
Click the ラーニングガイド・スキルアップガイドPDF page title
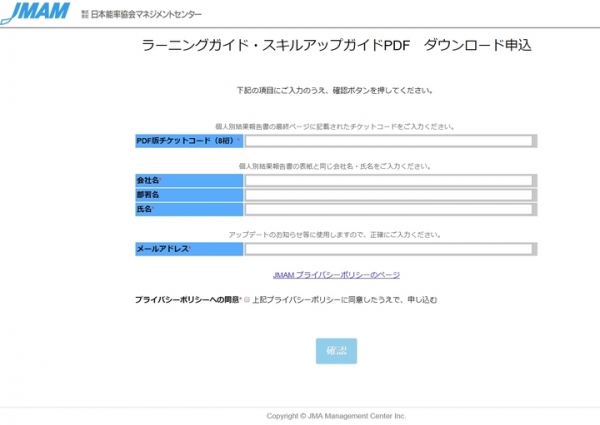click(336, 45)
